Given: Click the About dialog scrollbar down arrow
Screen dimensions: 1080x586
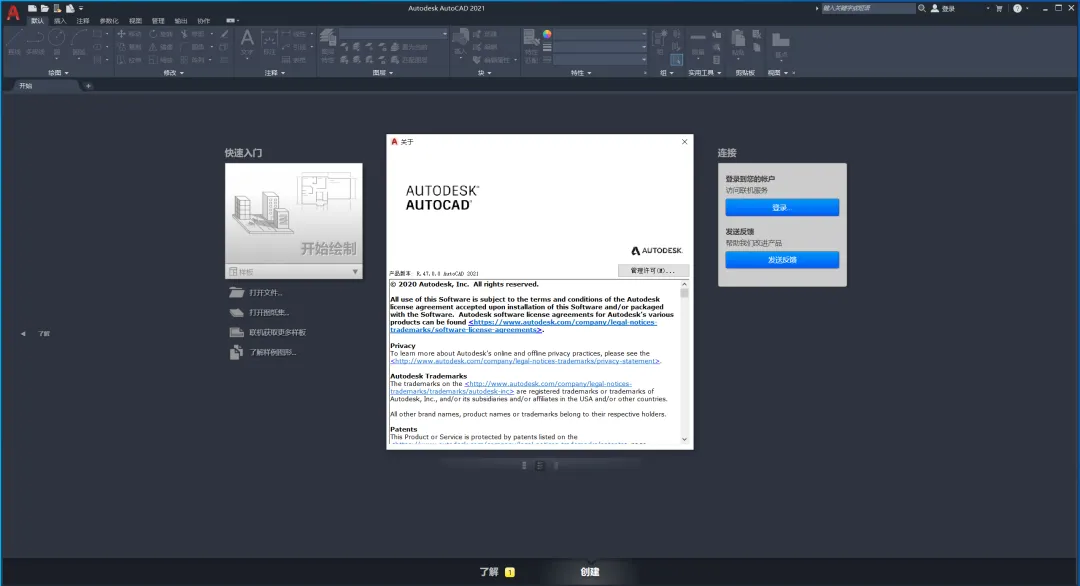Looking at the screenshot, I should pyautogui.click(x=684, y=439).
